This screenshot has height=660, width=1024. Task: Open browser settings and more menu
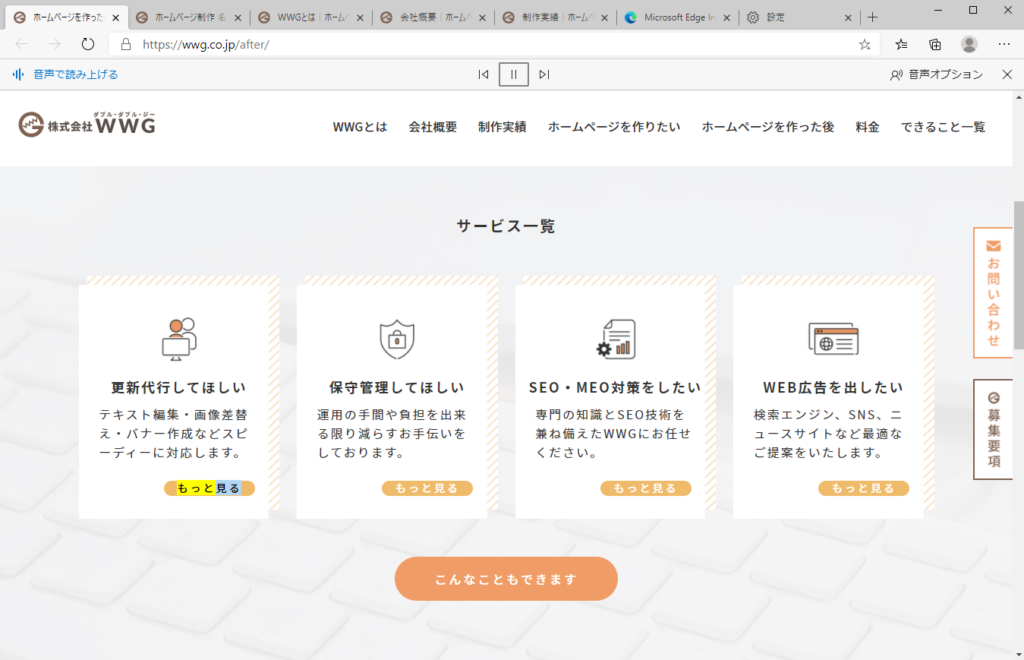(1003, 44)
